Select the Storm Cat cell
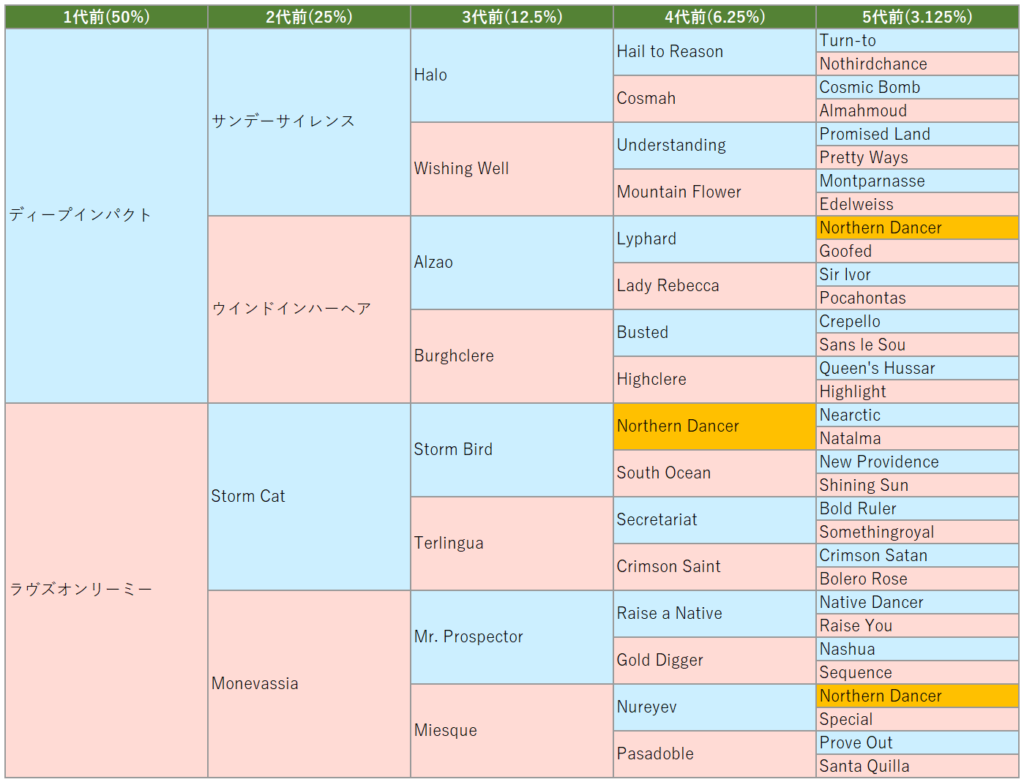Image resolution: width=1024 pixels, height=782 pixels. [x=309, y=496]
